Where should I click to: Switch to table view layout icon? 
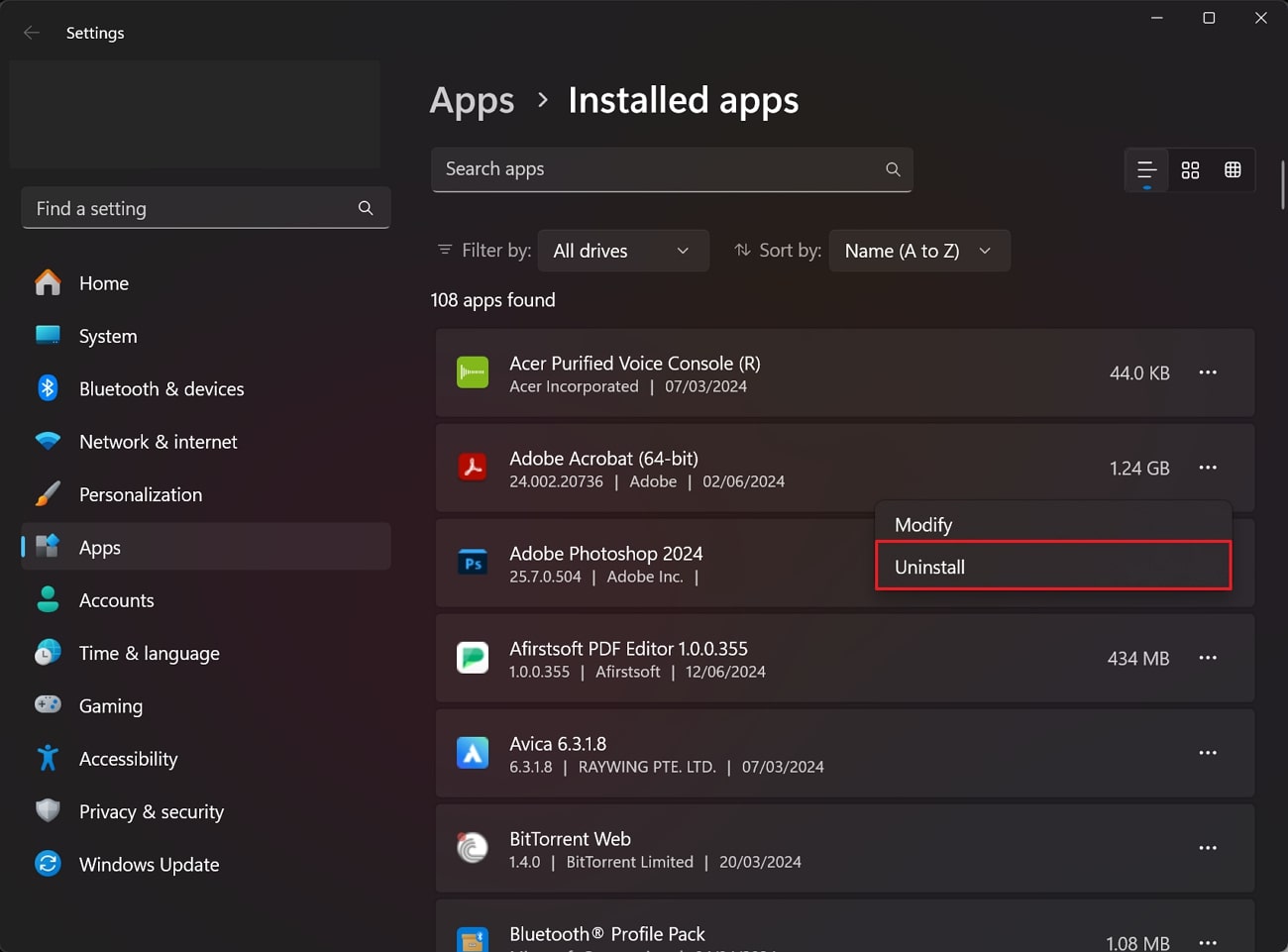click(1233, 170)
